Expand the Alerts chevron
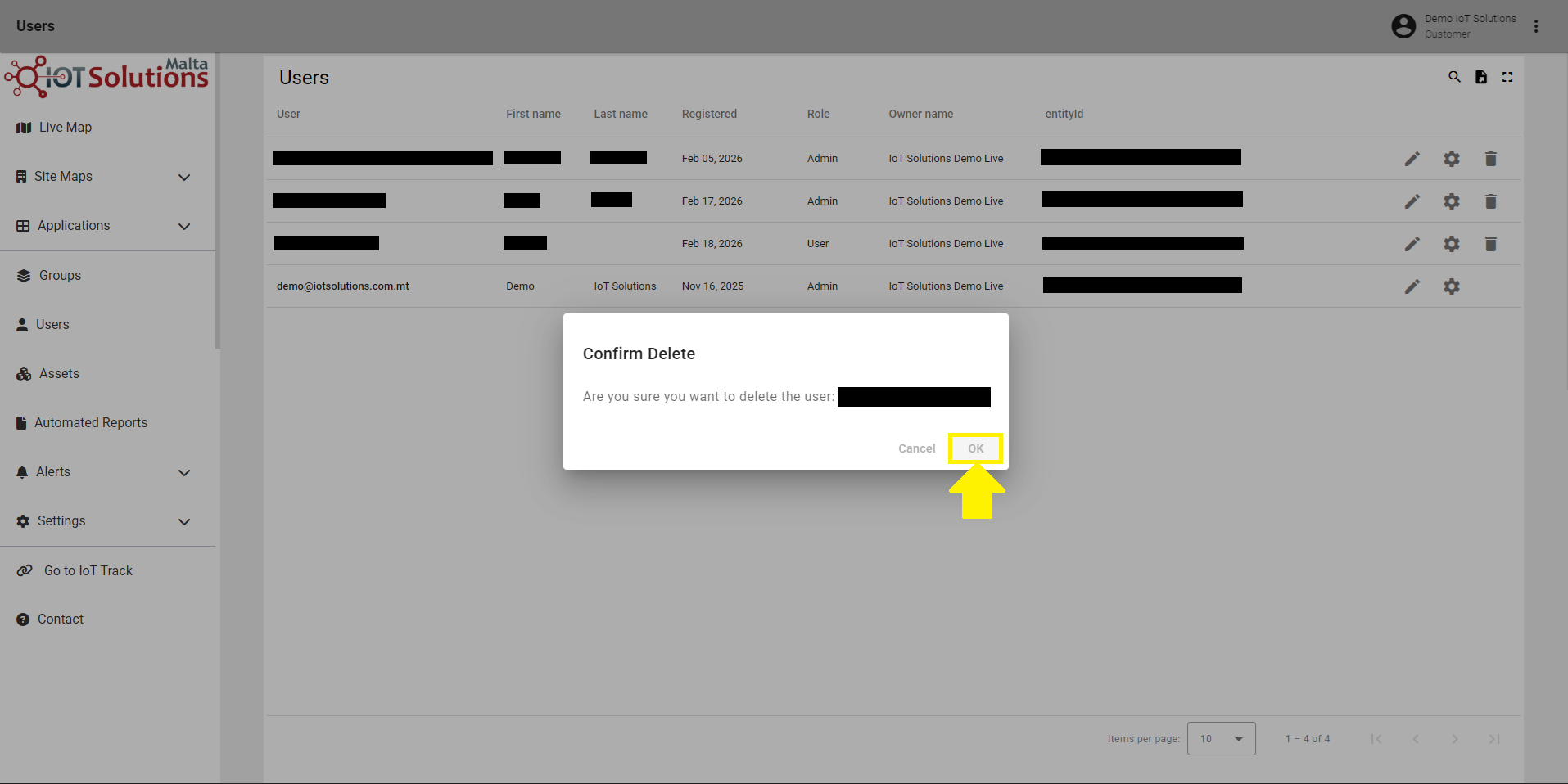The image size is (1568, 784). click(184, 473)
